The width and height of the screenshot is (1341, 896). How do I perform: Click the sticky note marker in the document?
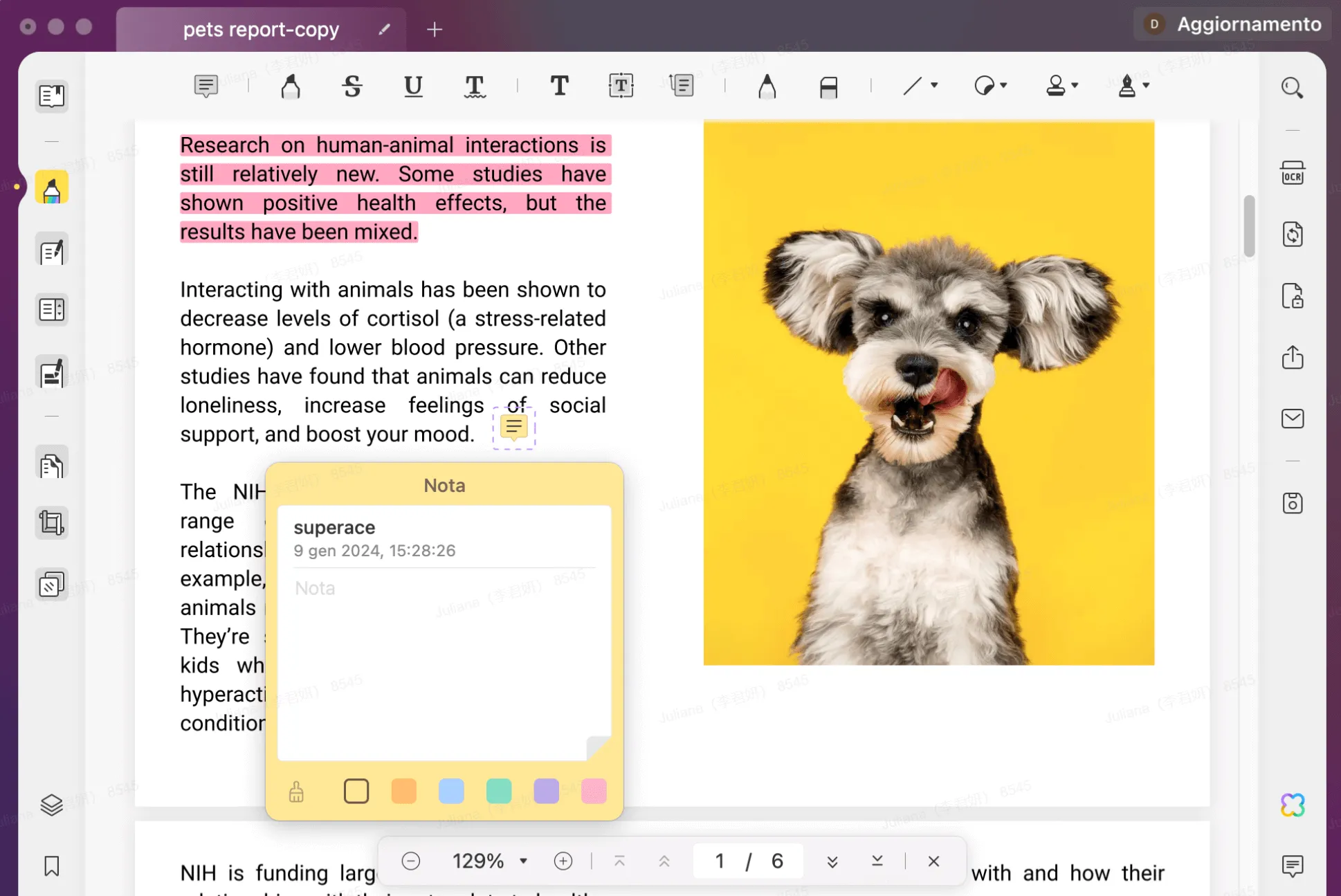(513, 428)
